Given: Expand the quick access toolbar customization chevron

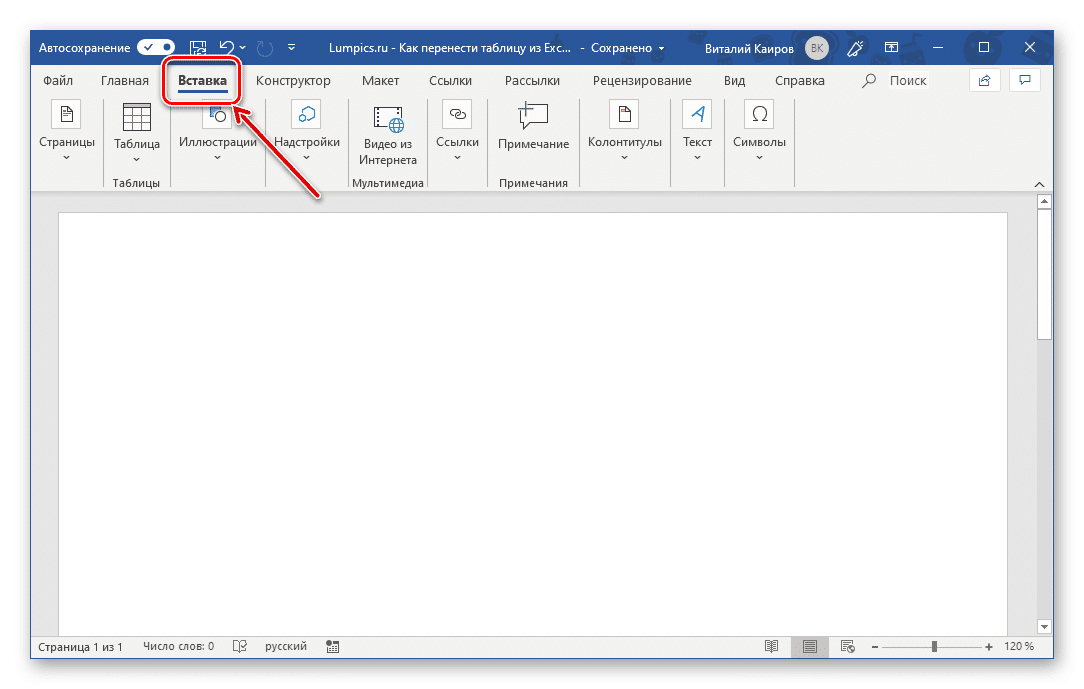Looking at the screenshot, I should coord(291,47).
